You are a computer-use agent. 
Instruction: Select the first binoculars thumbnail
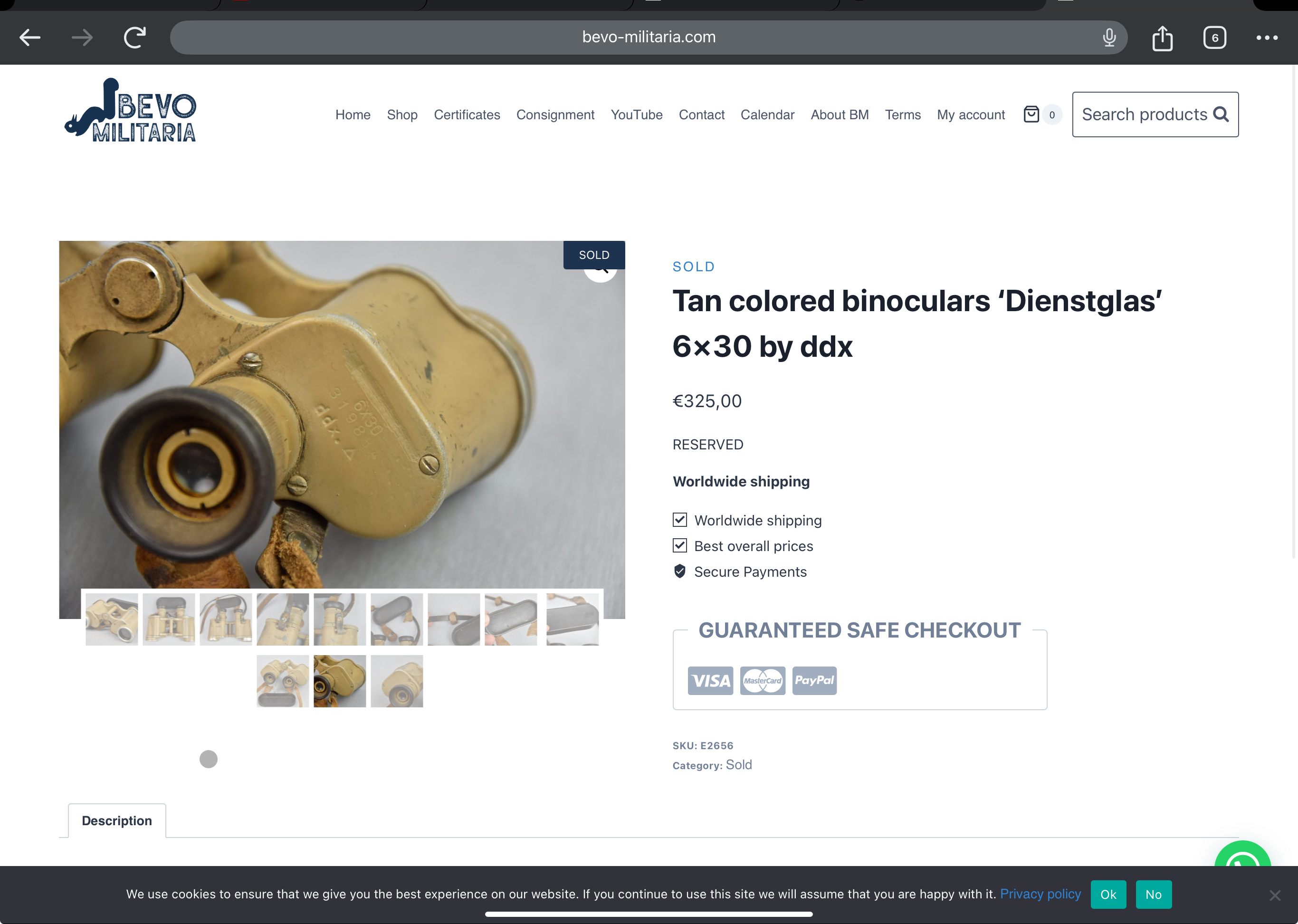[112, 619]
